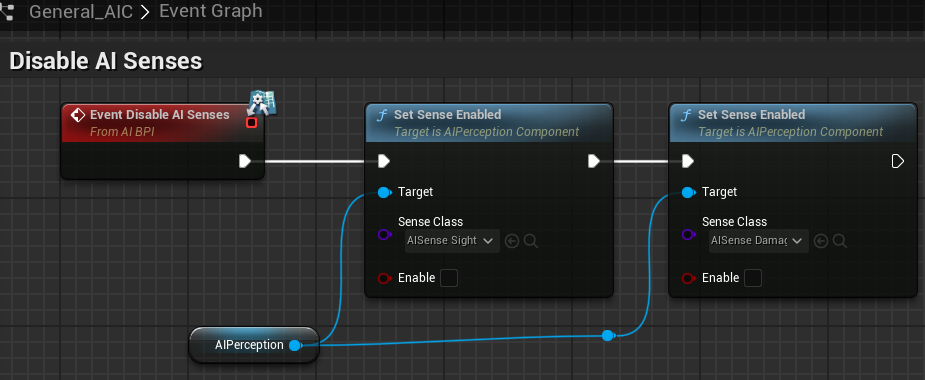Click the Sense Class pin on the Sight node

(x=384, y=235)
